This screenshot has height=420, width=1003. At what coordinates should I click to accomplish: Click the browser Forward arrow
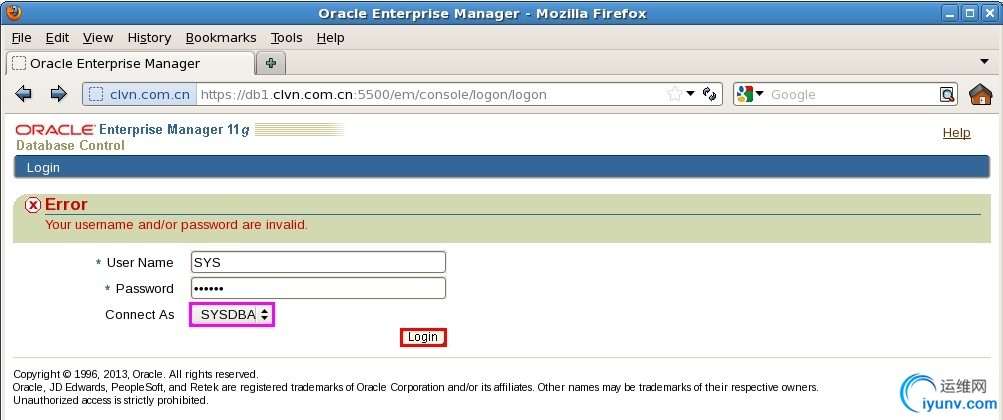(59, 94)
